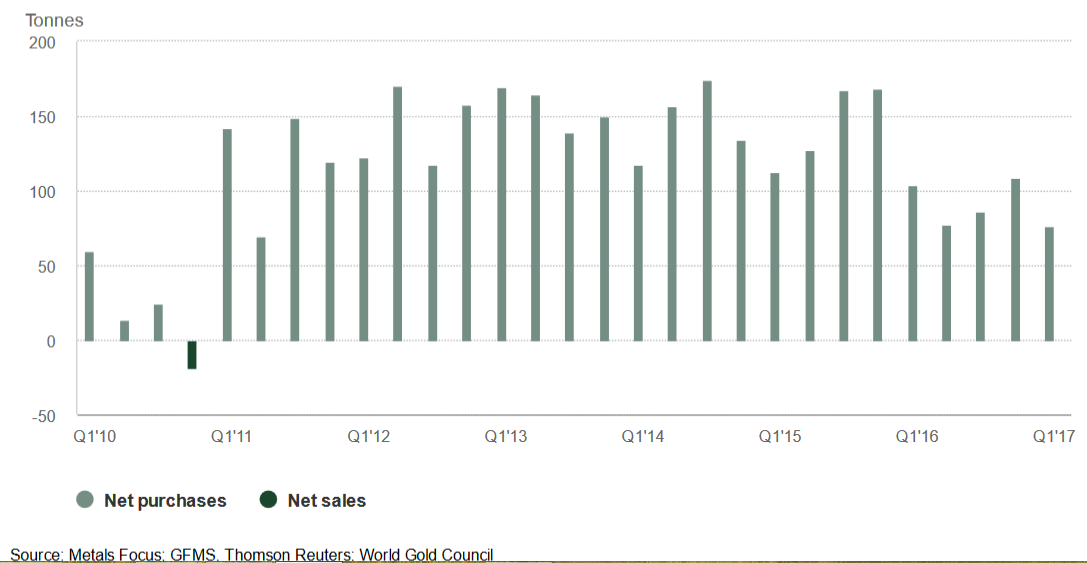
Task: Click the Q1'16 x-axis label
Action: (916, 437)
